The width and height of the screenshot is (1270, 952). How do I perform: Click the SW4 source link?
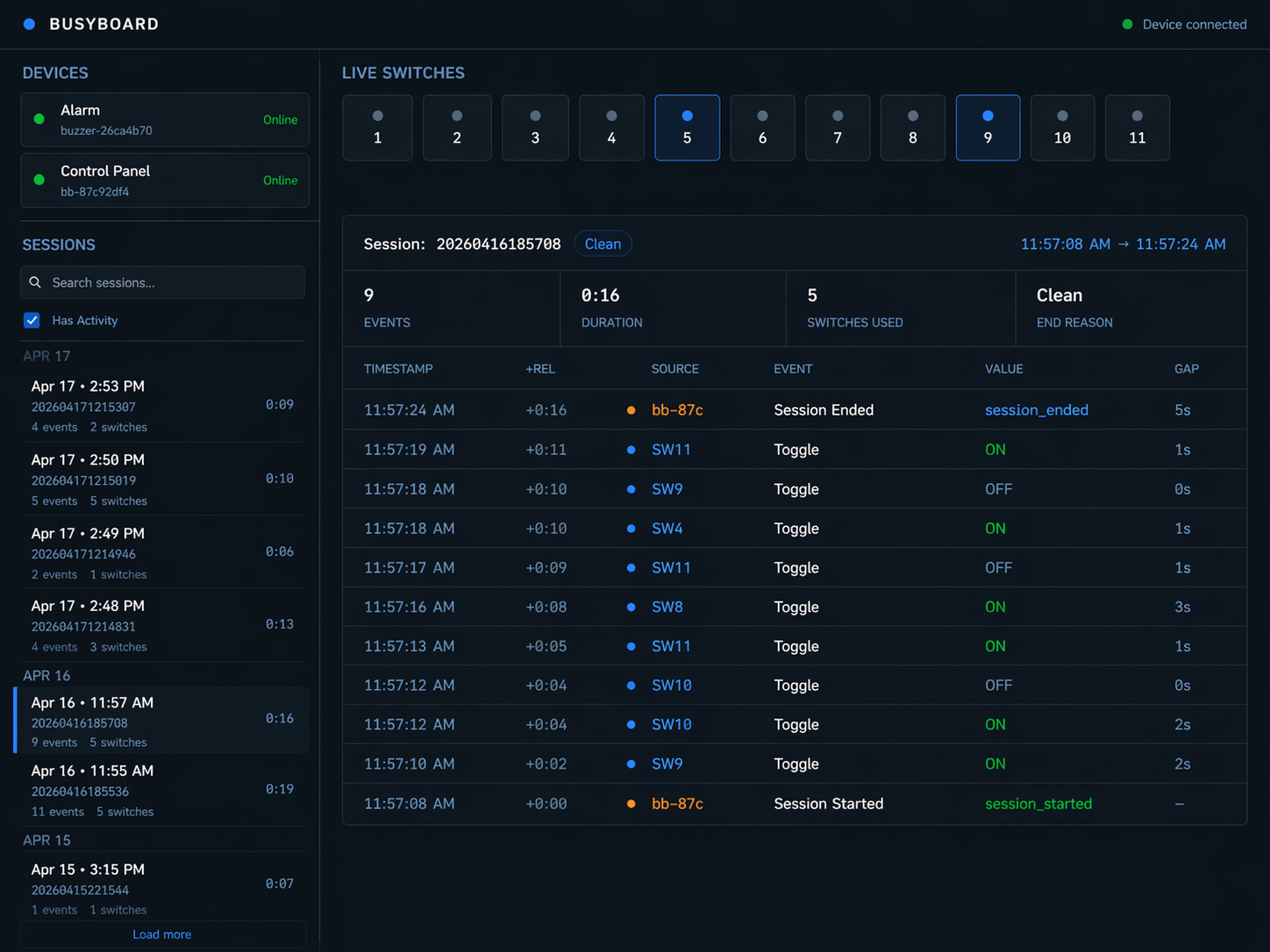point(667,529)
